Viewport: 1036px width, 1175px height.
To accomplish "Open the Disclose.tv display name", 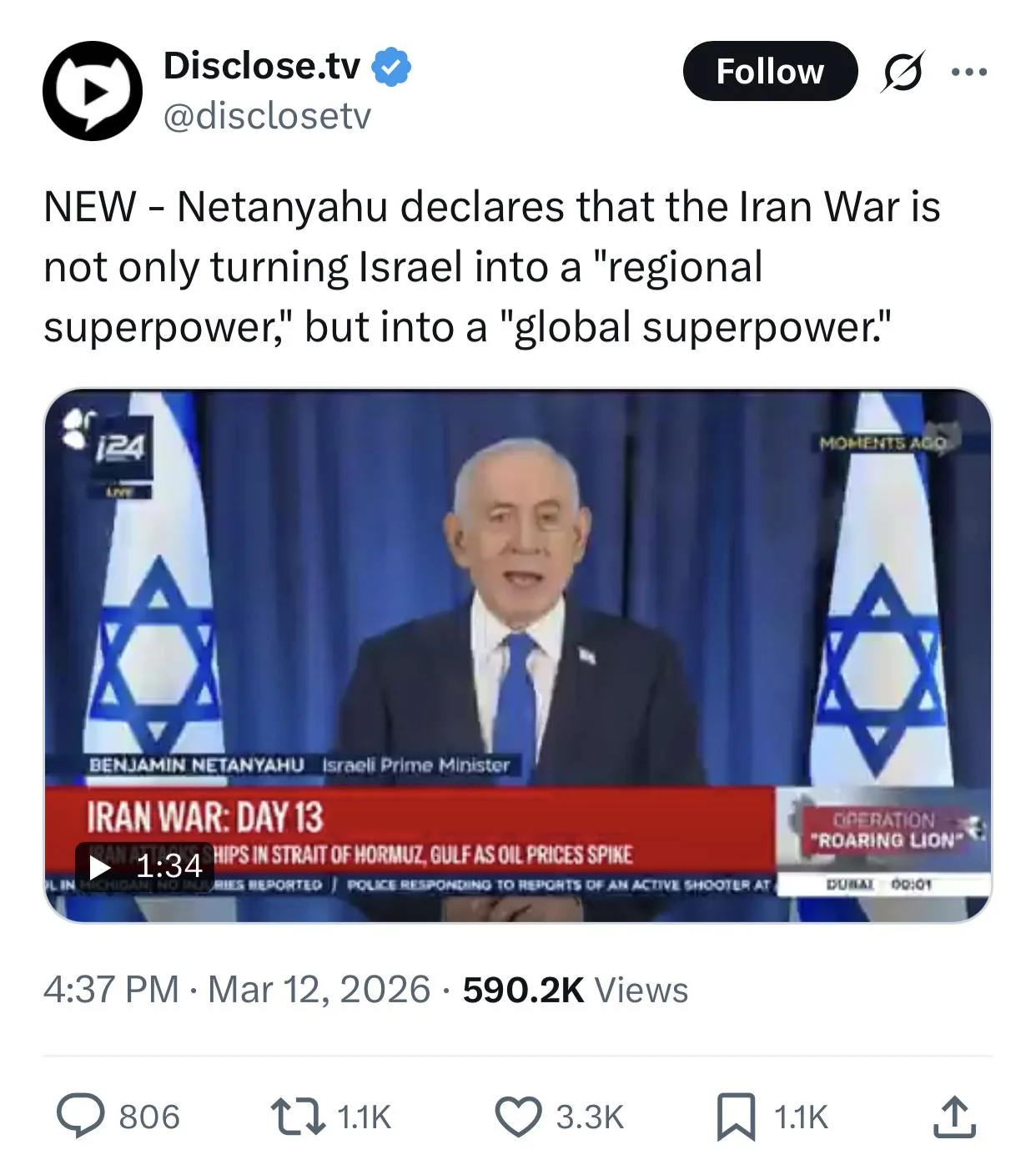I will coord(262,66).
